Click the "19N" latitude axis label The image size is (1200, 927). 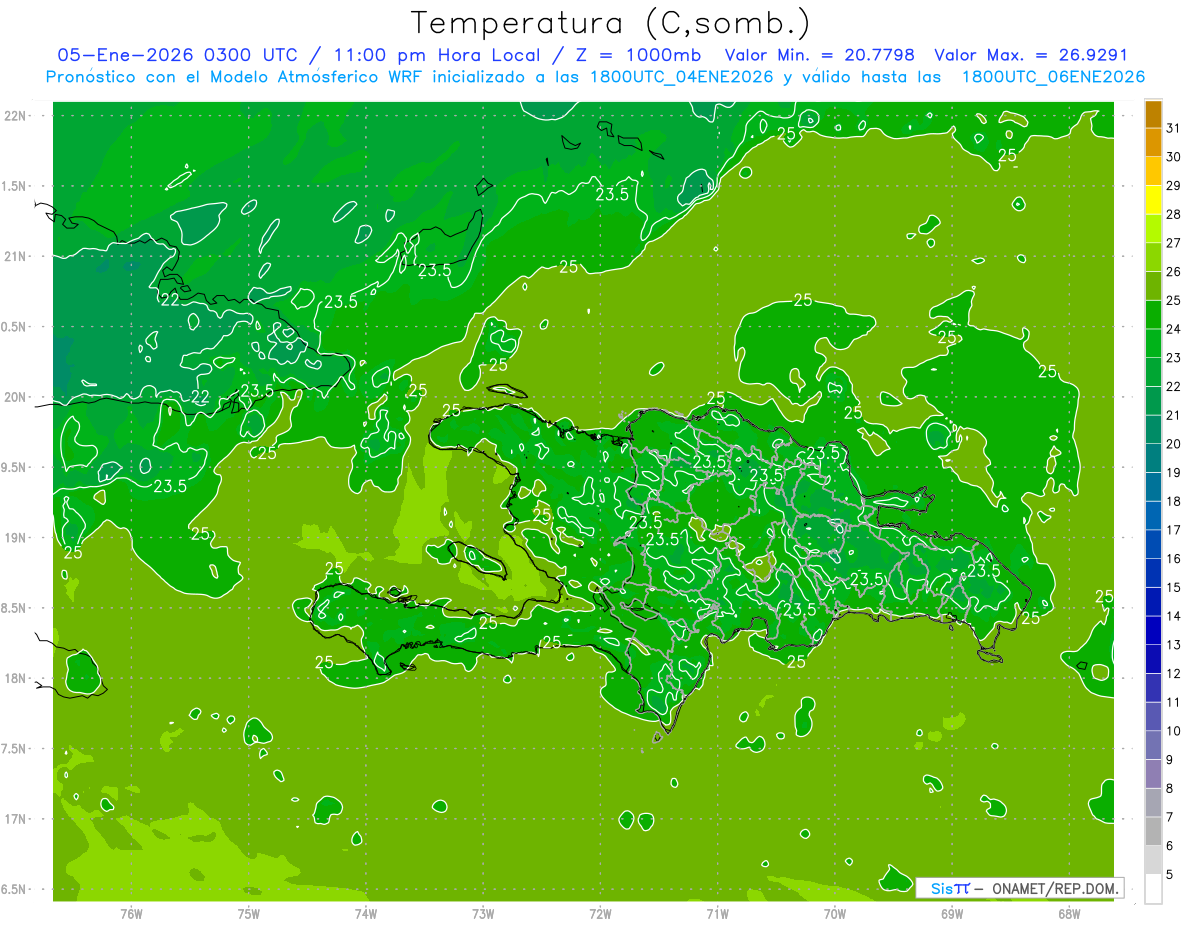[x=15, y=538]
